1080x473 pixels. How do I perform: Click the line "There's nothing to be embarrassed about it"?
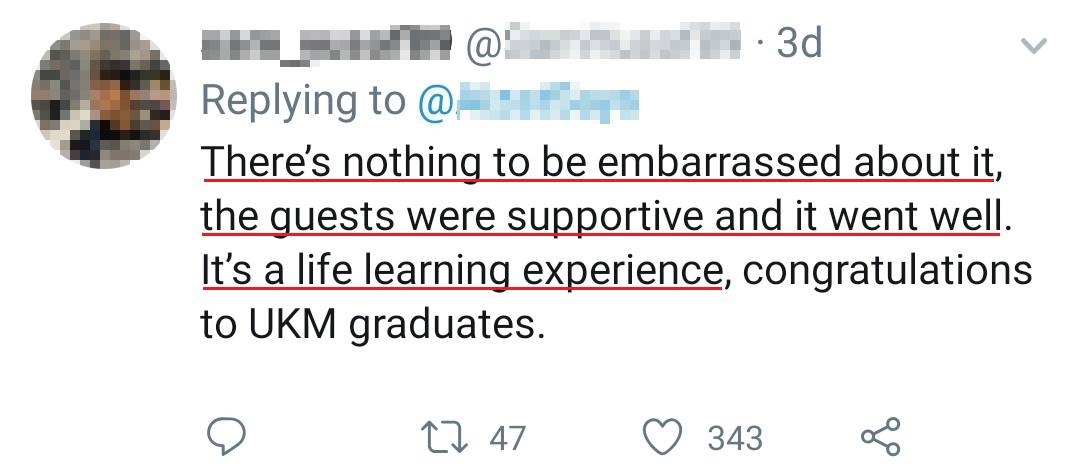pos(601,162)
